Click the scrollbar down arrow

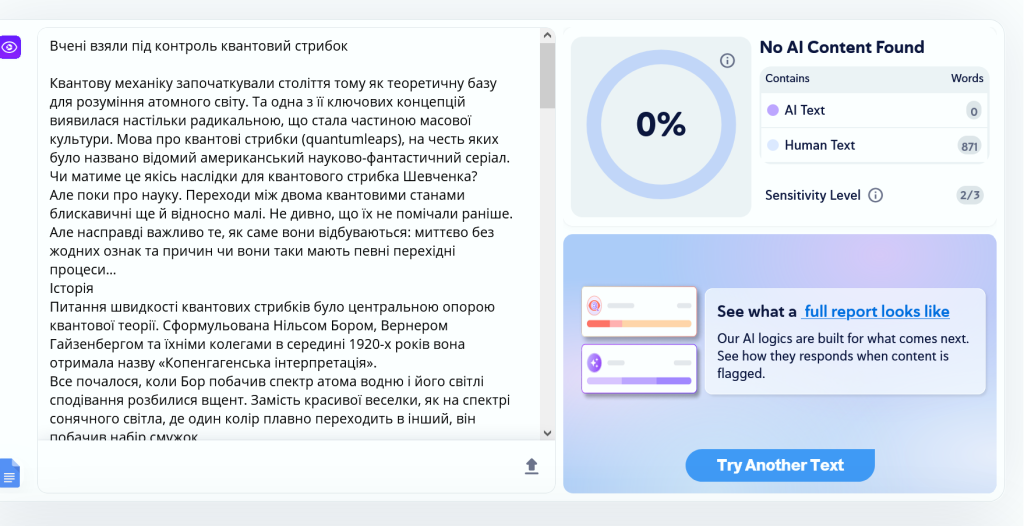pos(547,433)
